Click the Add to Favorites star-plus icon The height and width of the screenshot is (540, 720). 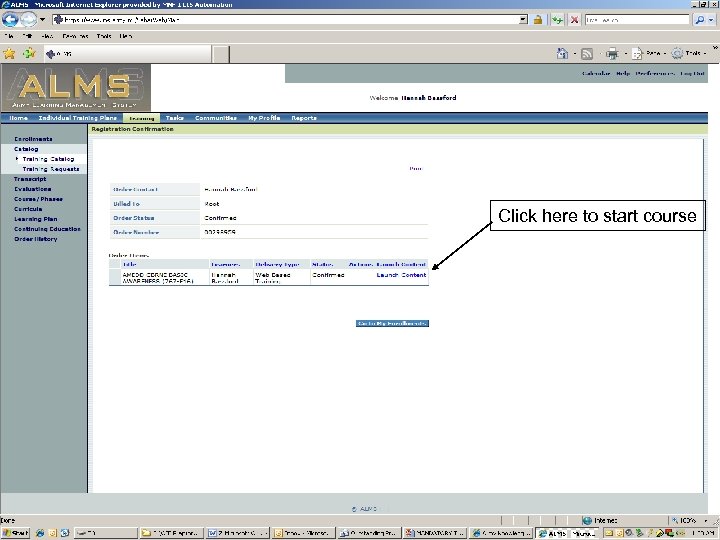coord(29,54)
